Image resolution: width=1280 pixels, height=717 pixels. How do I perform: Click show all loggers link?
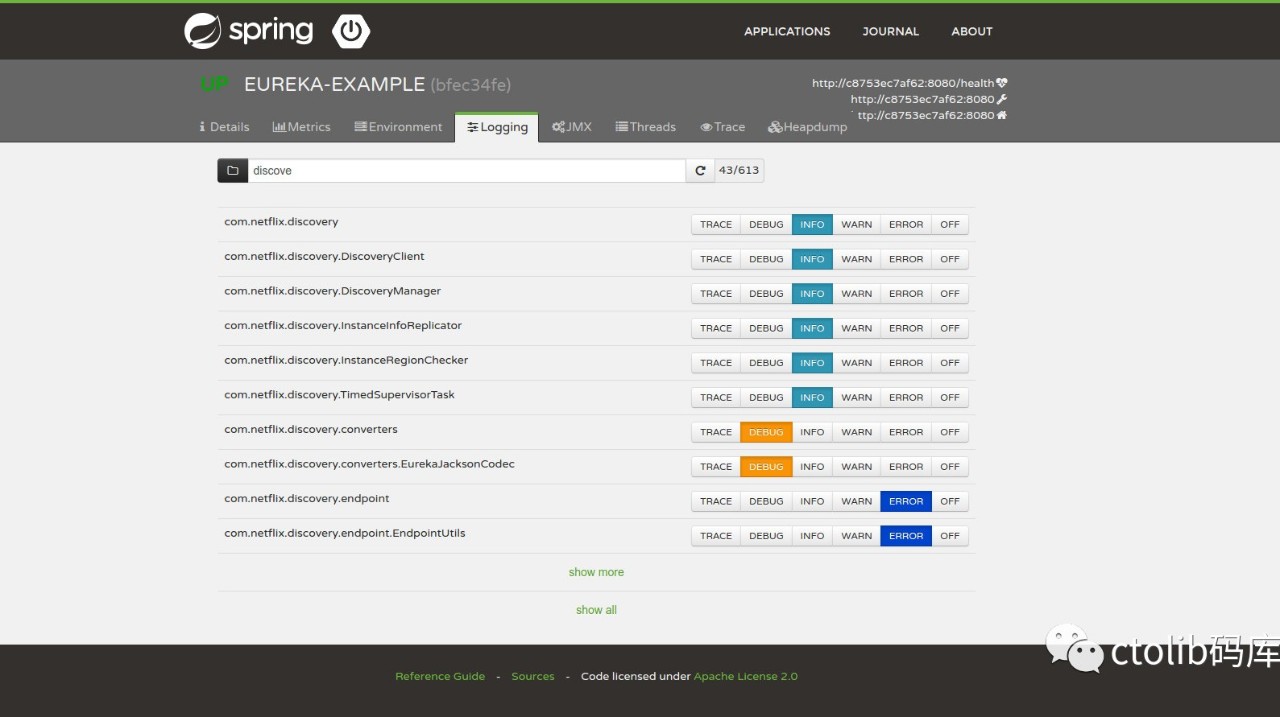596,610
